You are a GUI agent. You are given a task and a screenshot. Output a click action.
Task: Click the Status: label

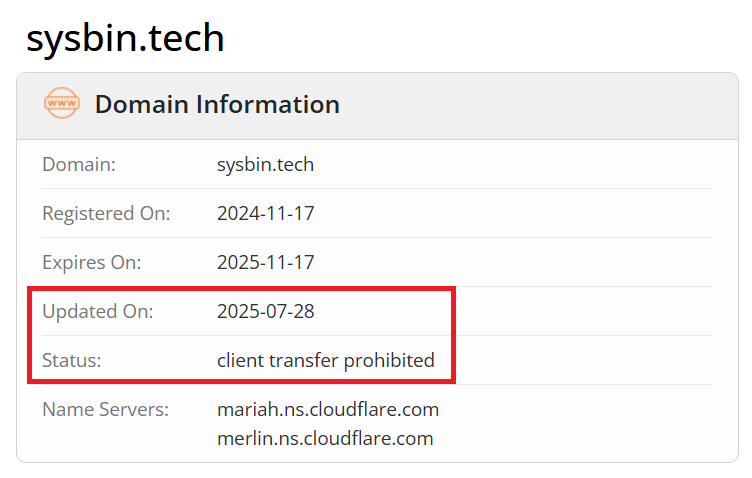(72, 360)
